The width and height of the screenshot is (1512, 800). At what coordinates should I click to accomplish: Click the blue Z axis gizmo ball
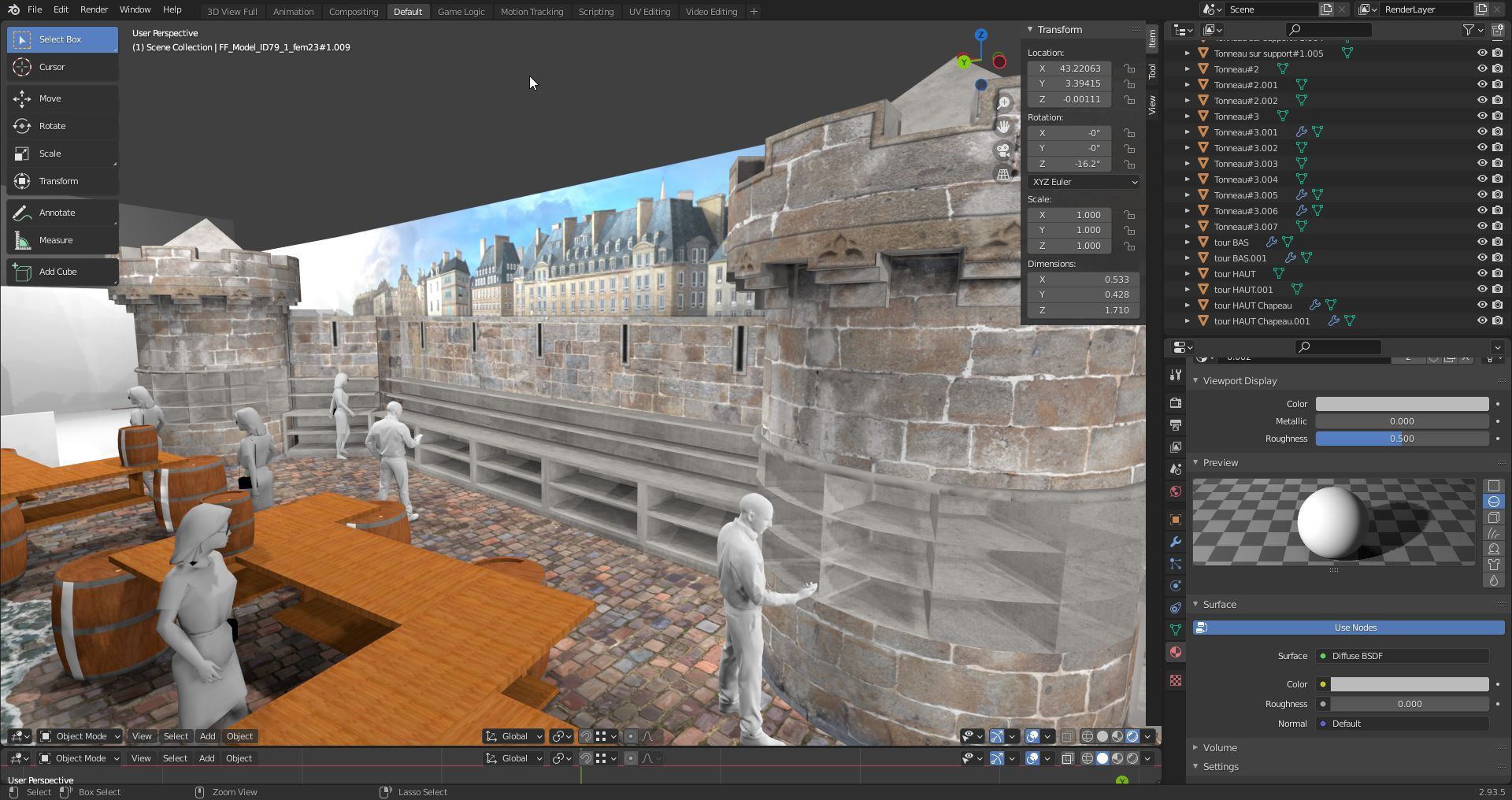(x=980, y=35)
